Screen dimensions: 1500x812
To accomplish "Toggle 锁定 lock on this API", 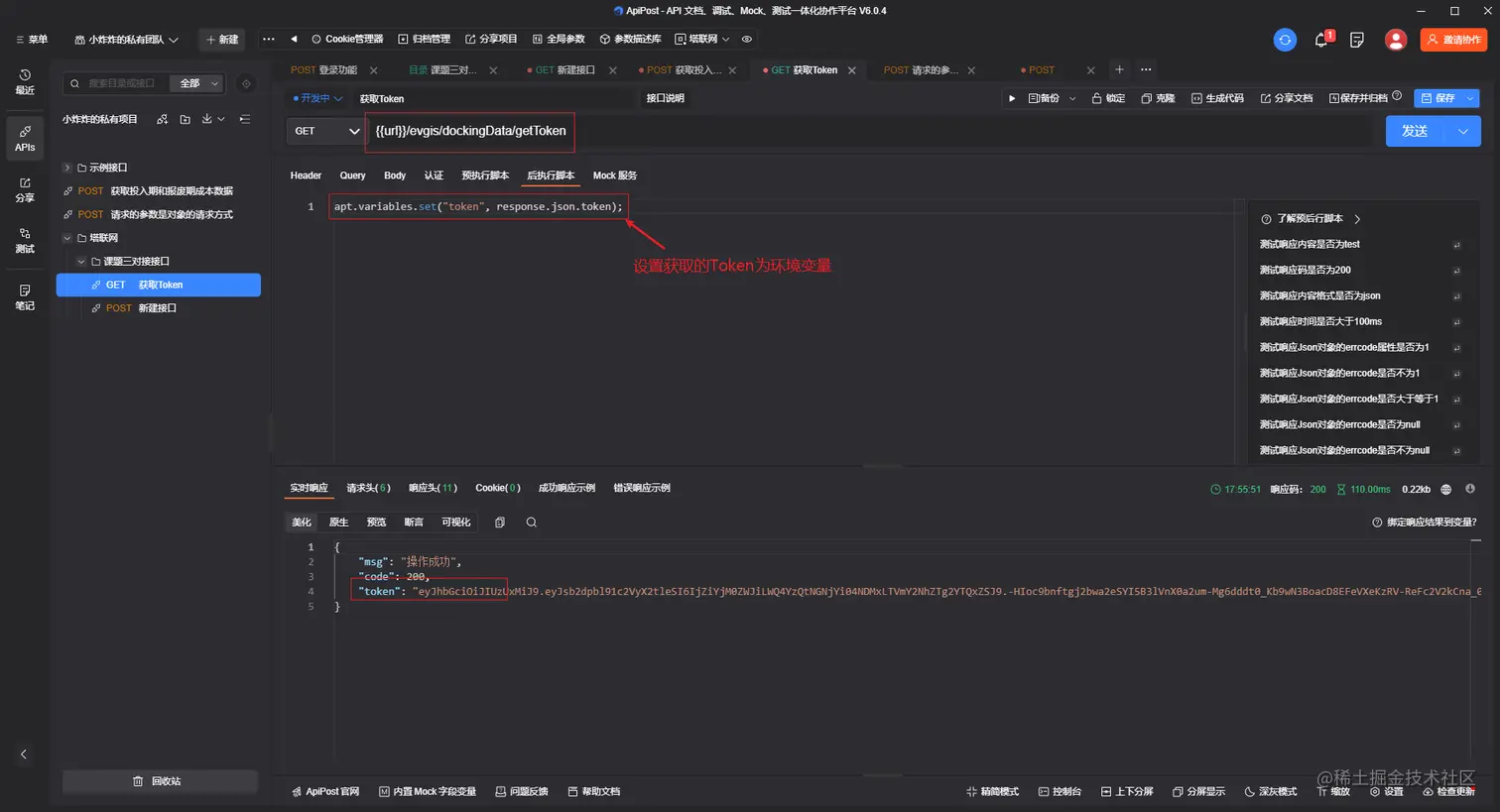I will 1108,98.
